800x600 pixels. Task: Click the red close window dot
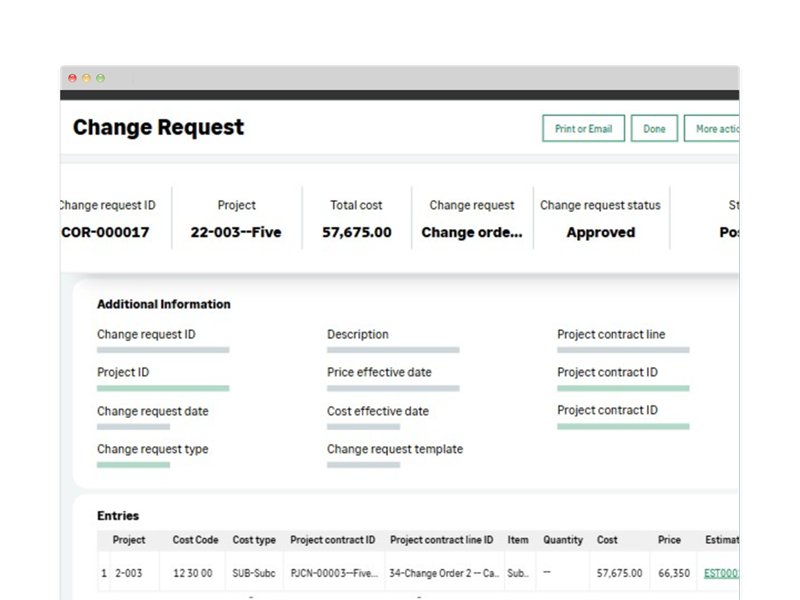72,78
